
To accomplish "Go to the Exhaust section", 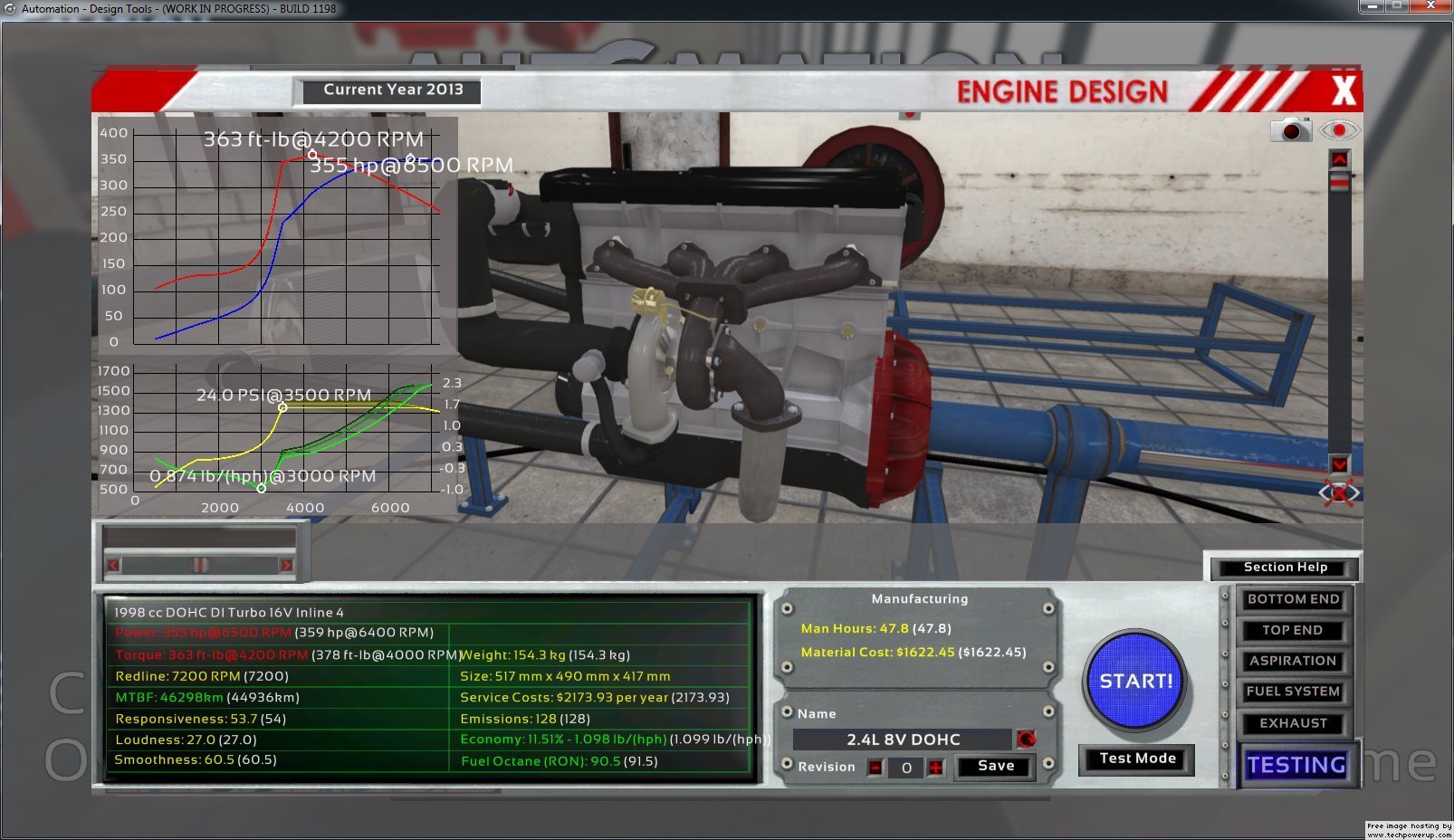I will click(1293, 723).
